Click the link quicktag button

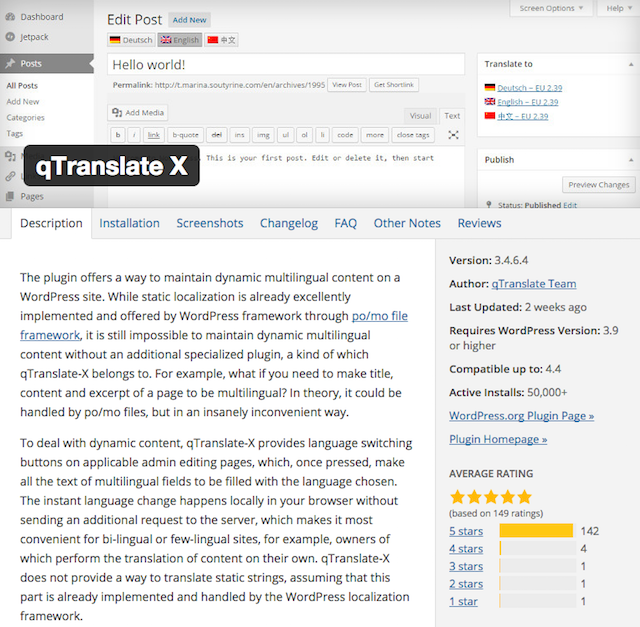pos(154,135)
